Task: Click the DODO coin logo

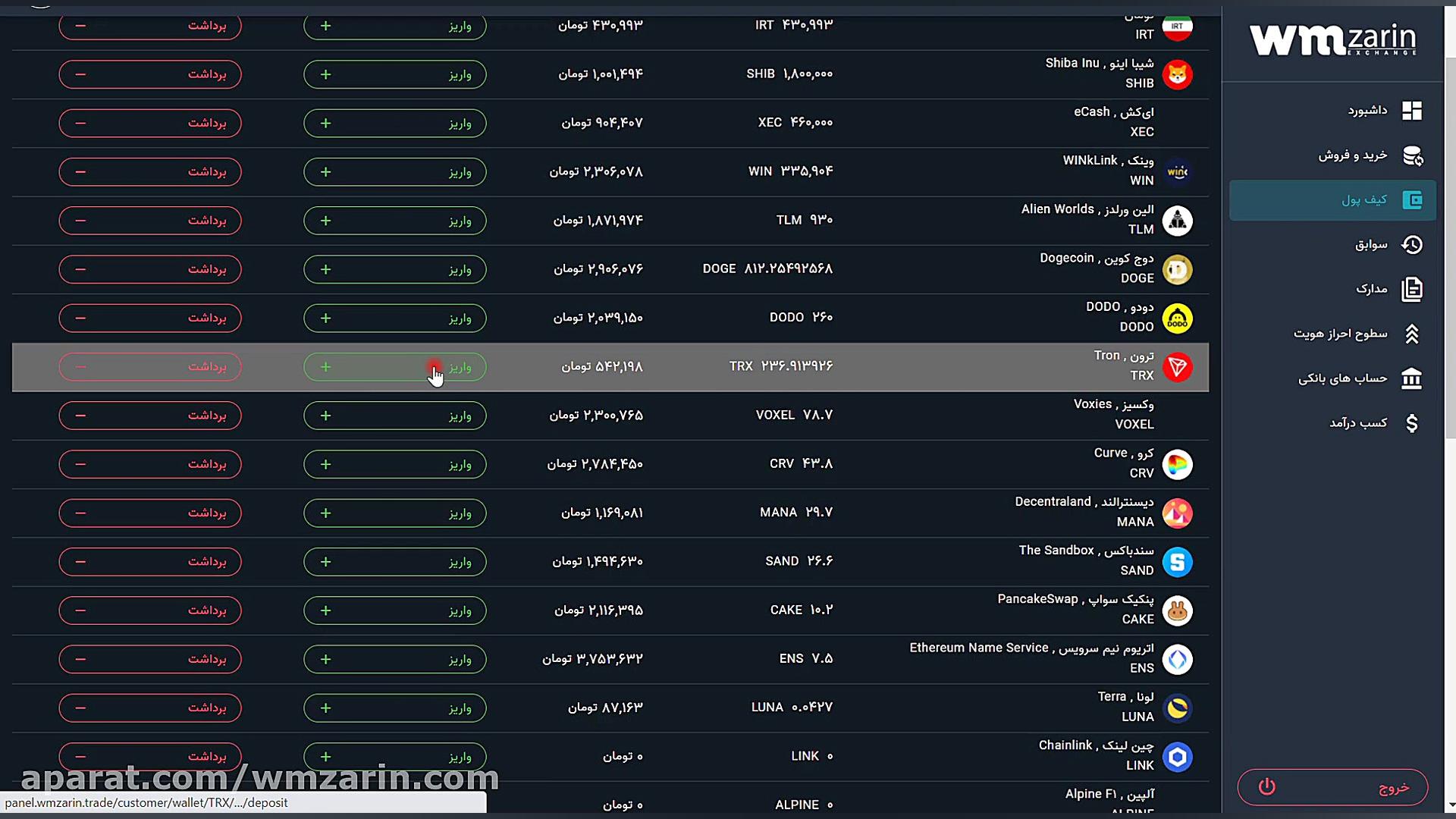Action: click(1177, 318)
